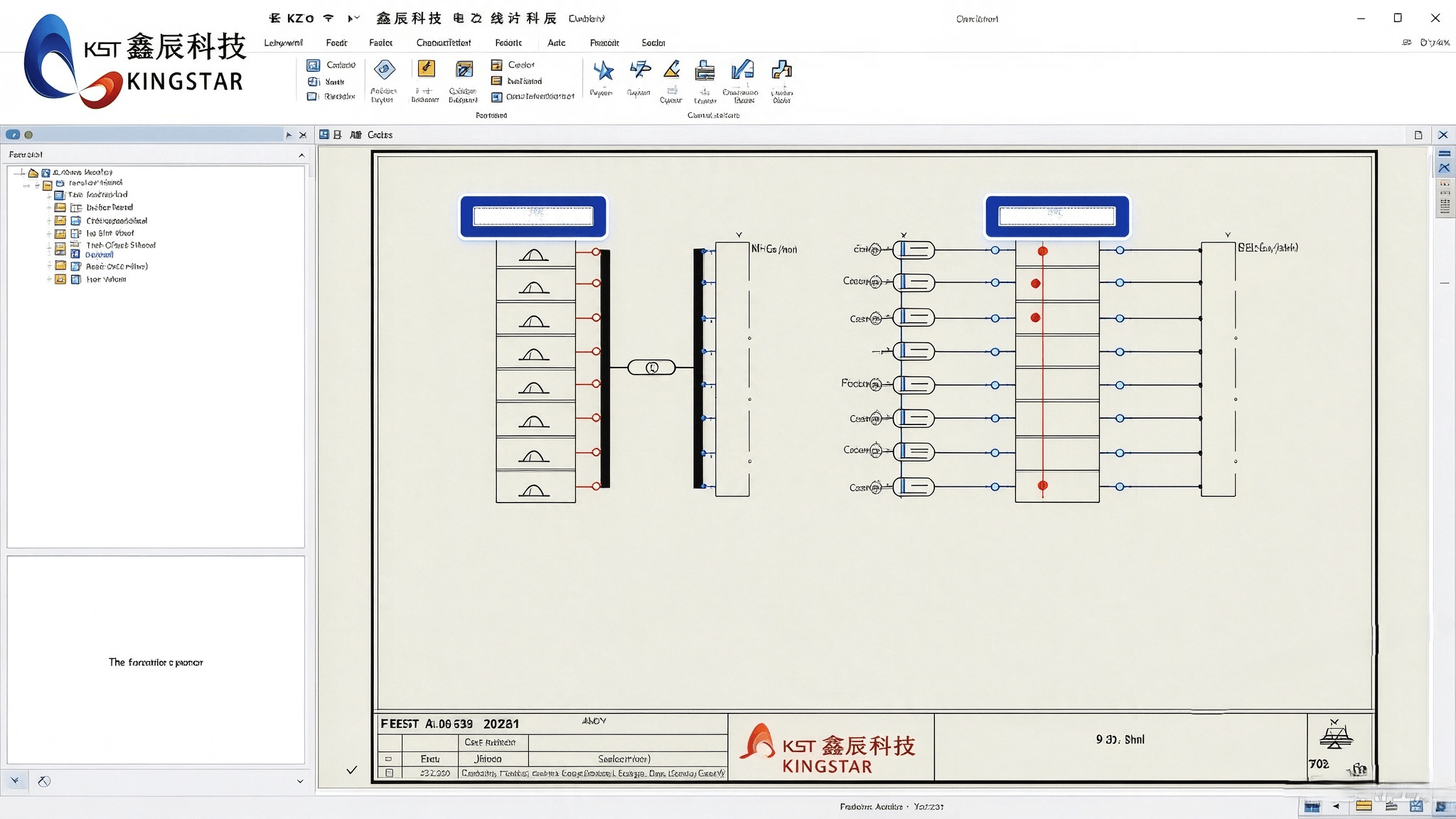Expand the 'Ies Sint Vbeot' tree node
The width and height of the screenshot is (1456, 819).
49,233
